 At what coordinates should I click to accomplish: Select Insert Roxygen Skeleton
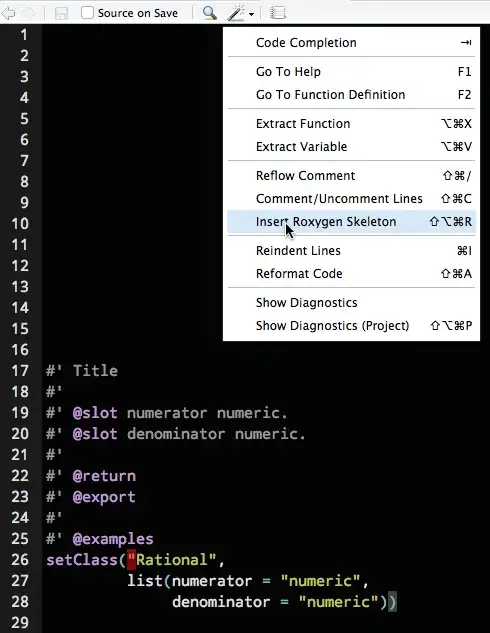point(351,222)
